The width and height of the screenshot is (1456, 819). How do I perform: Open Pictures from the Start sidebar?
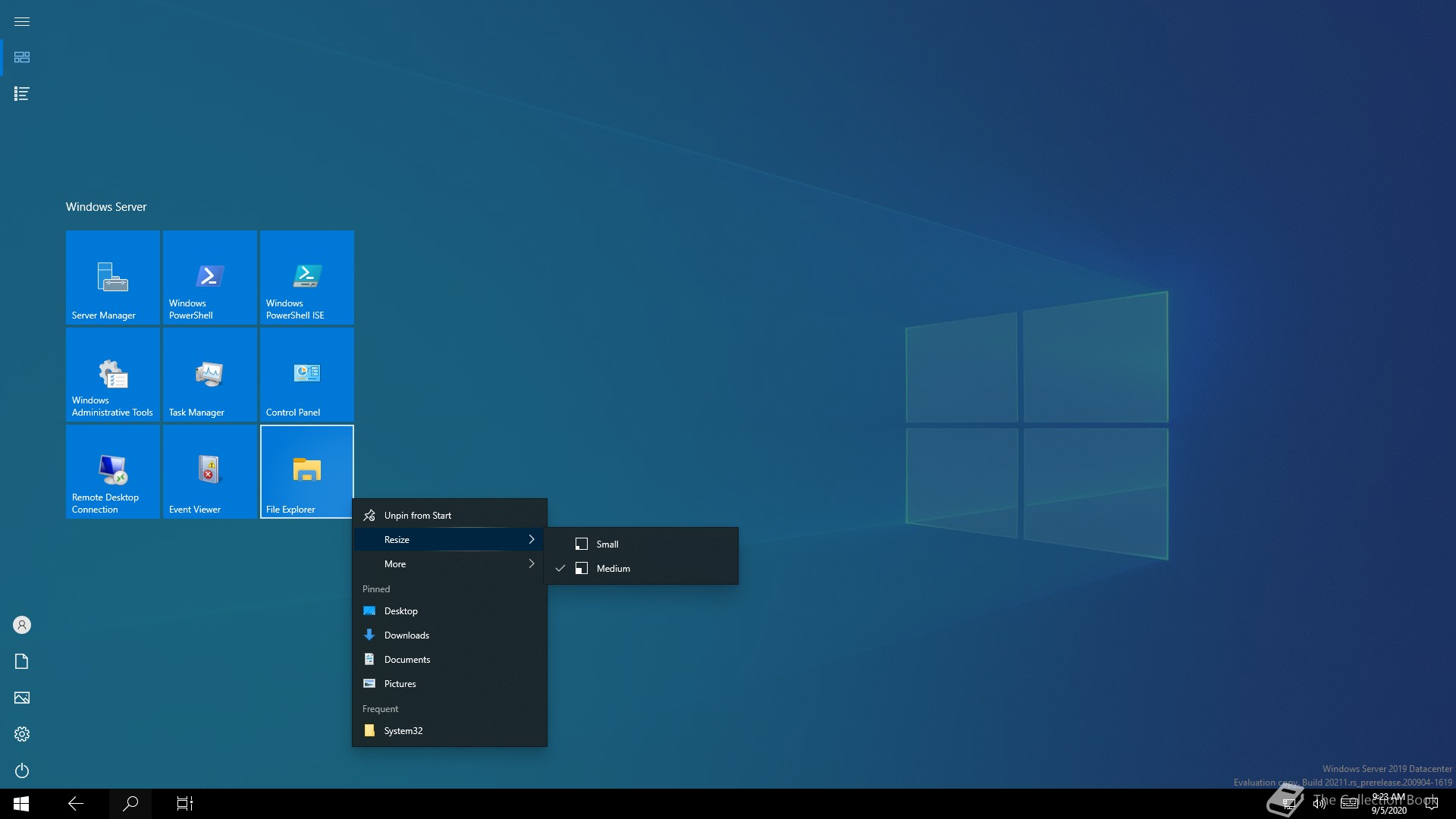pos(22,698)
